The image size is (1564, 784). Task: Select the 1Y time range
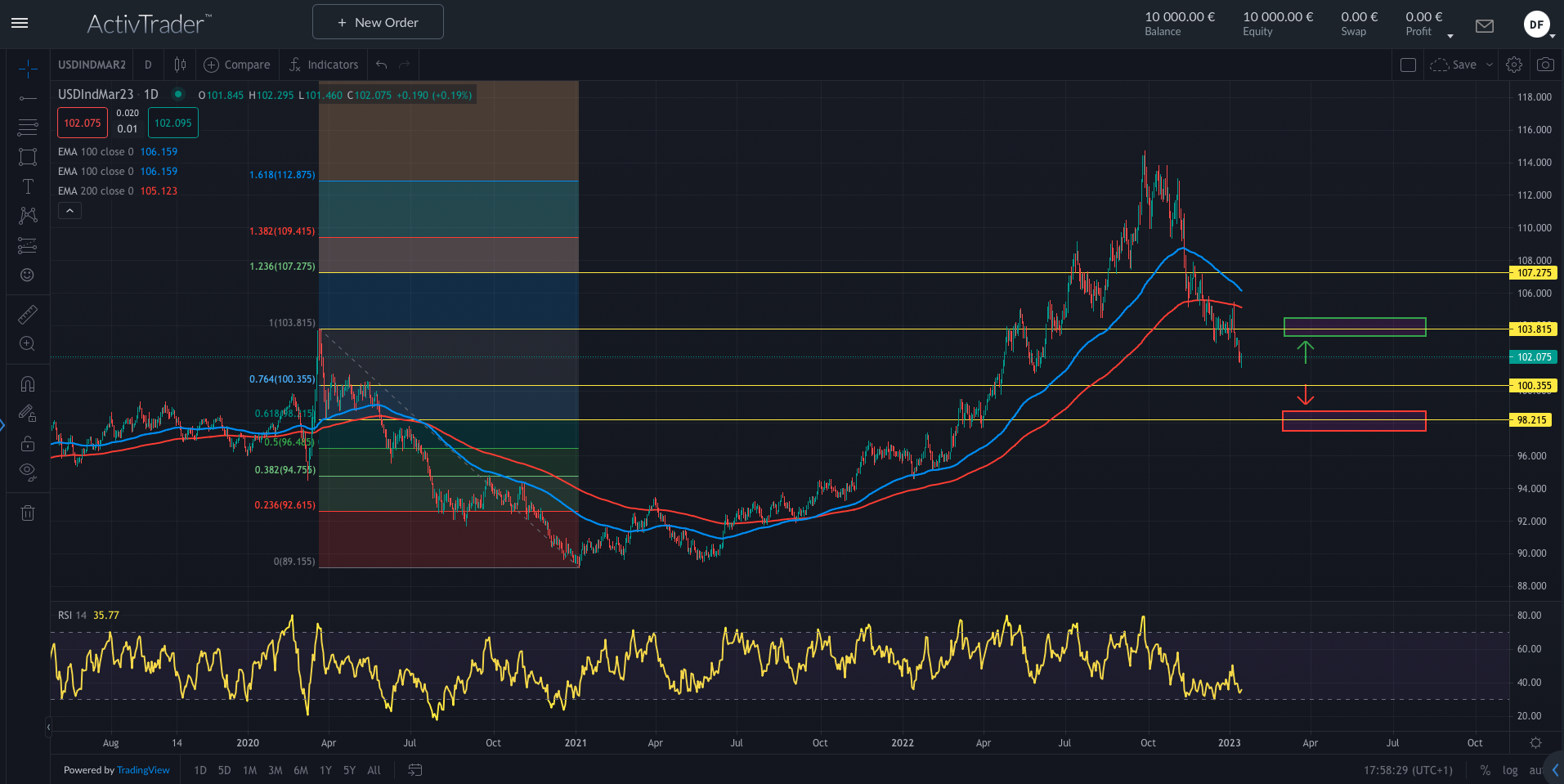click(x=325, y=770)
